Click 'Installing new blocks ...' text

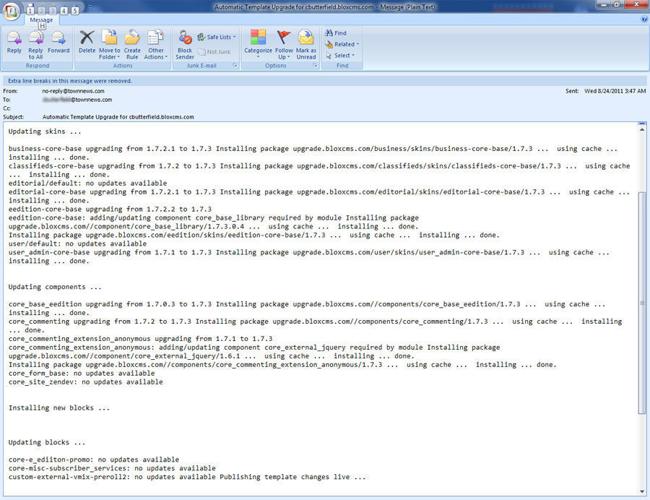point(59,408)
